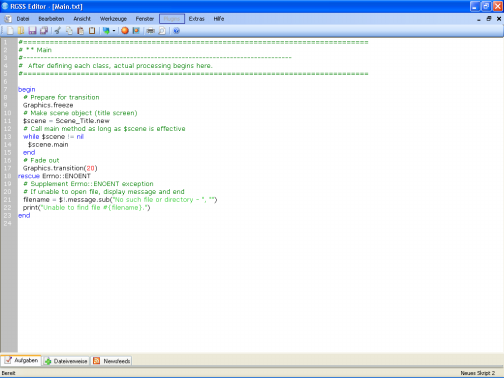Create a new file with toolbar icon
The image size is (504, 378).
10,31
